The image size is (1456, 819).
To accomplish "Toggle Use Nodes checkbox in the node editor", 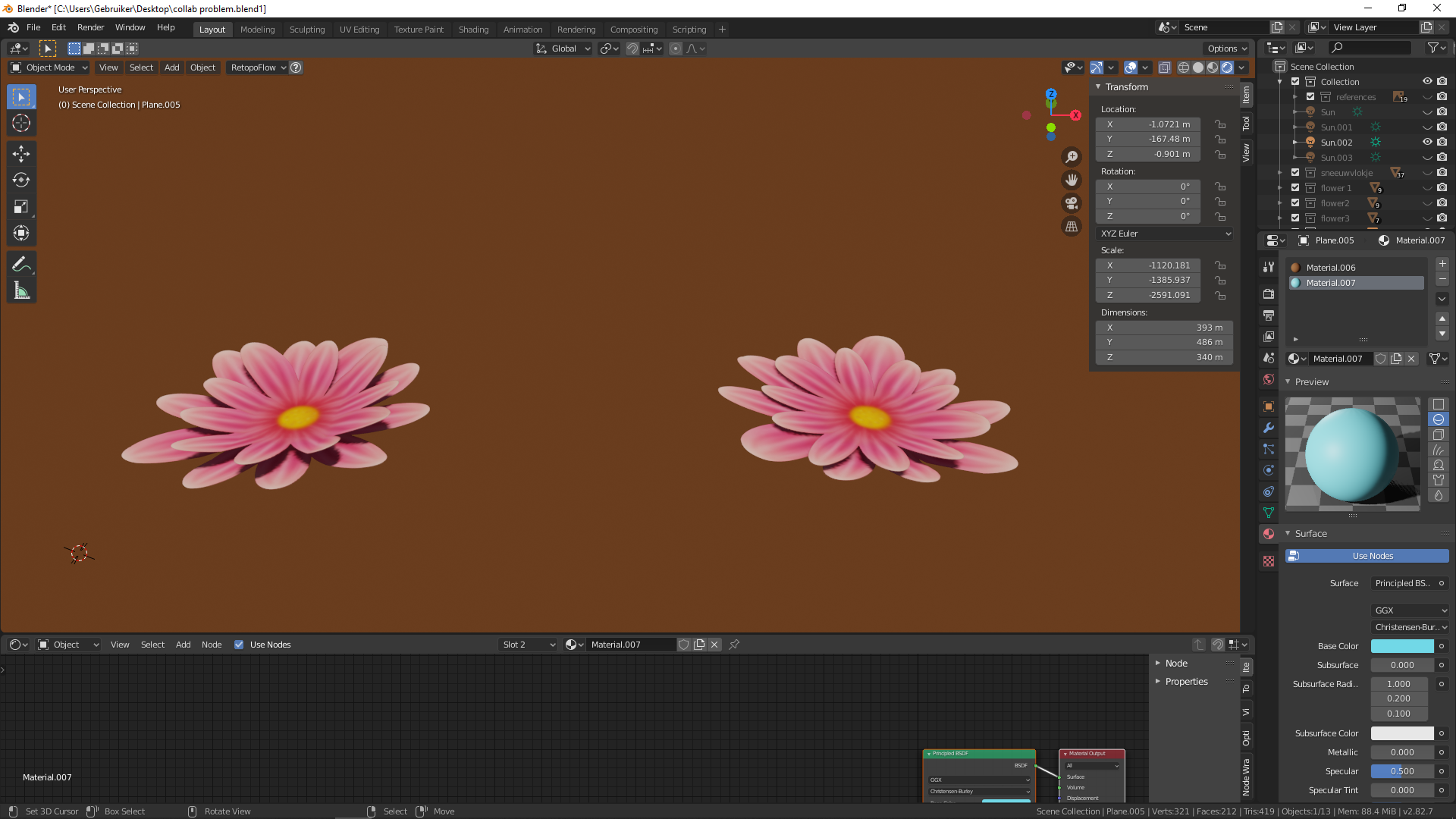I will coord(239,645).
